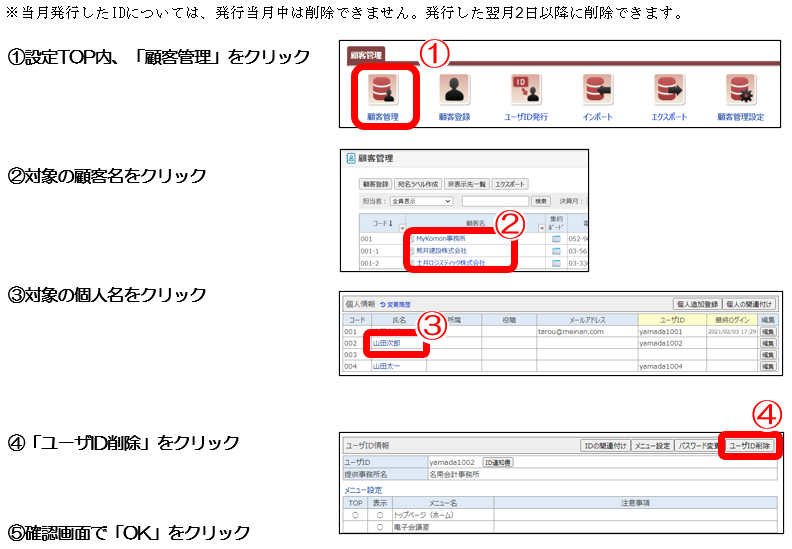Open the 山田次郎 individual name link
792x549 pixels.
(x=385, y=342)
